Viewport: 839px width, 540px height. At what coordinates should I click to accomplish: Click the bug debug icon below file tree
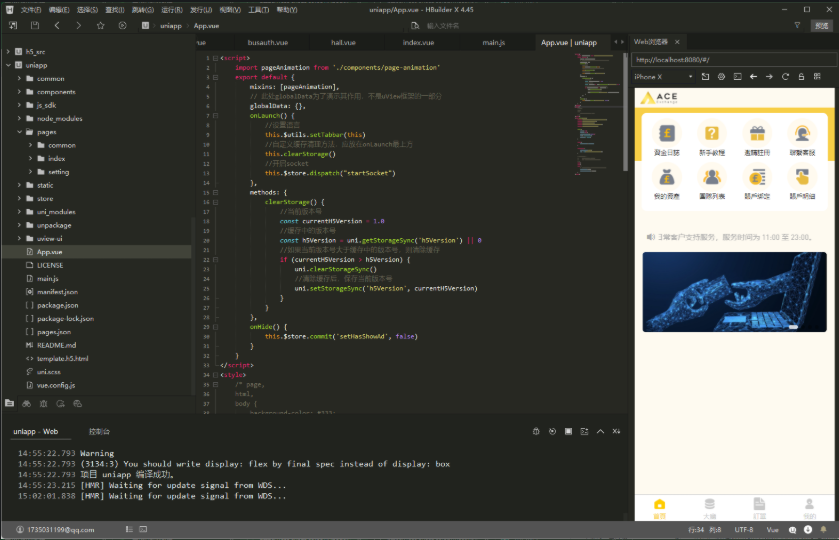[43, 404]
